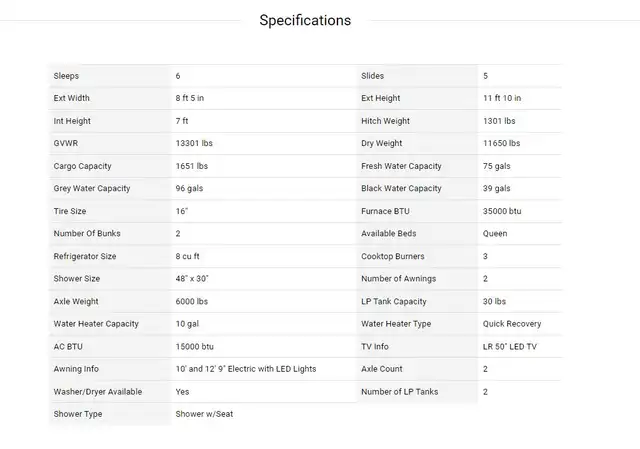The image size is (640, 449).
Task: Click the Cargo Capacity label
Action: coord(82,166)
